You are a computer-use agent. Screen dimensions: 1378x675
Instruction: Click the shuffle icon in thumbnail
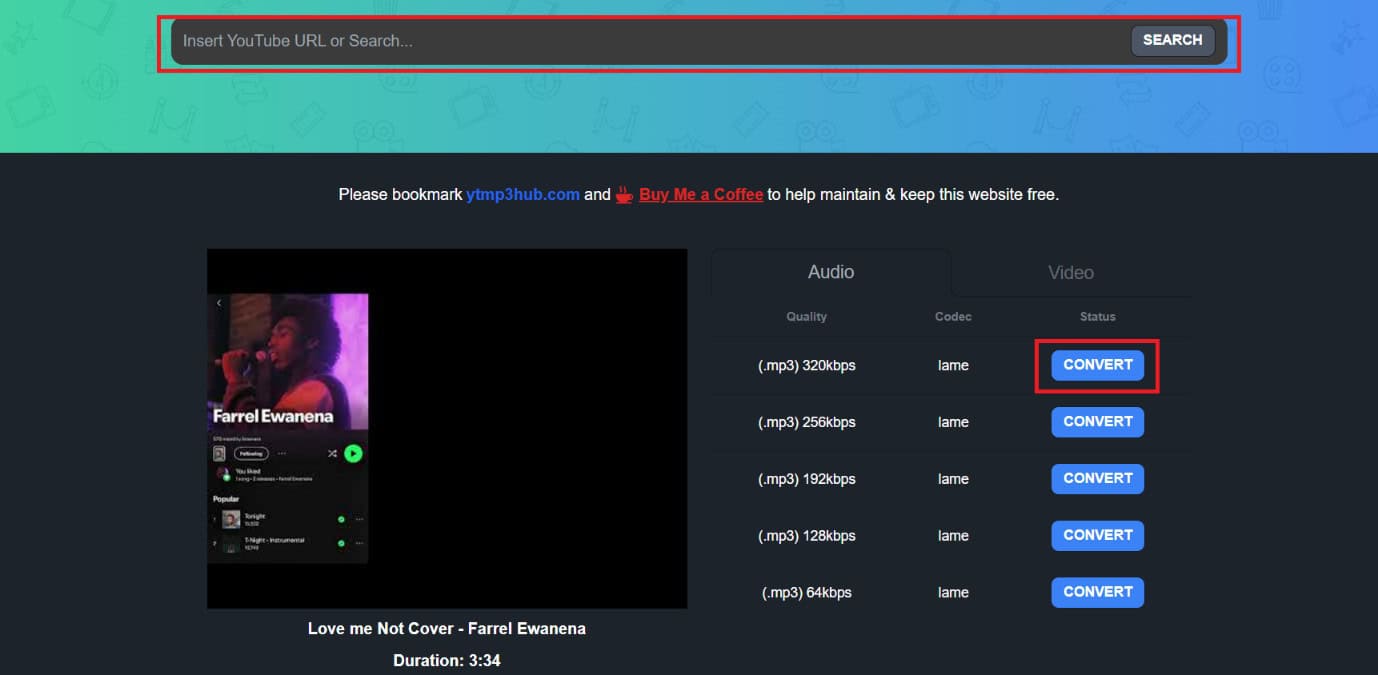pos(332,453)
